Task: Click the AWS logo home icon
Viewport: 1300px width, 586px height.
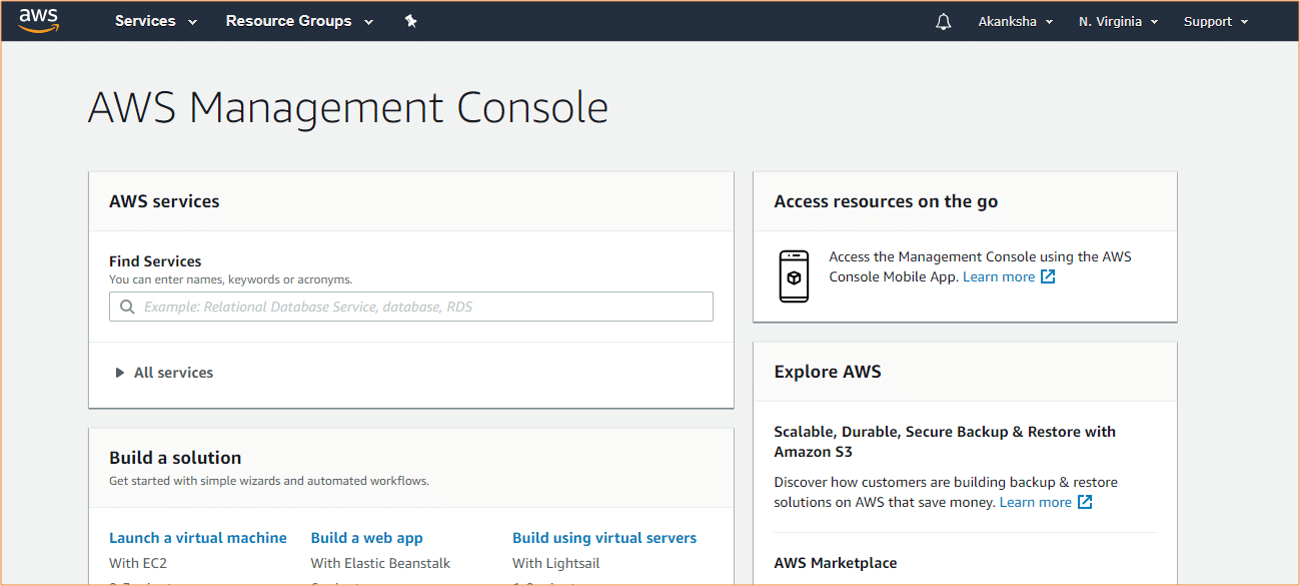Action: pyautogui.click(x=39, y=20)
